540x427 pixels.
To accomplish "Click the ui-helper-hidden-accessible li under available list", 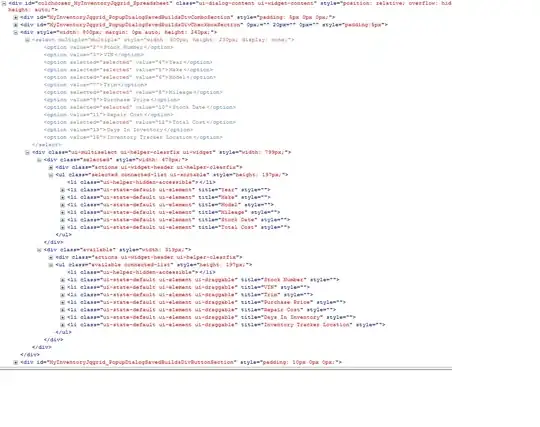I will click(x=142, y=272).
